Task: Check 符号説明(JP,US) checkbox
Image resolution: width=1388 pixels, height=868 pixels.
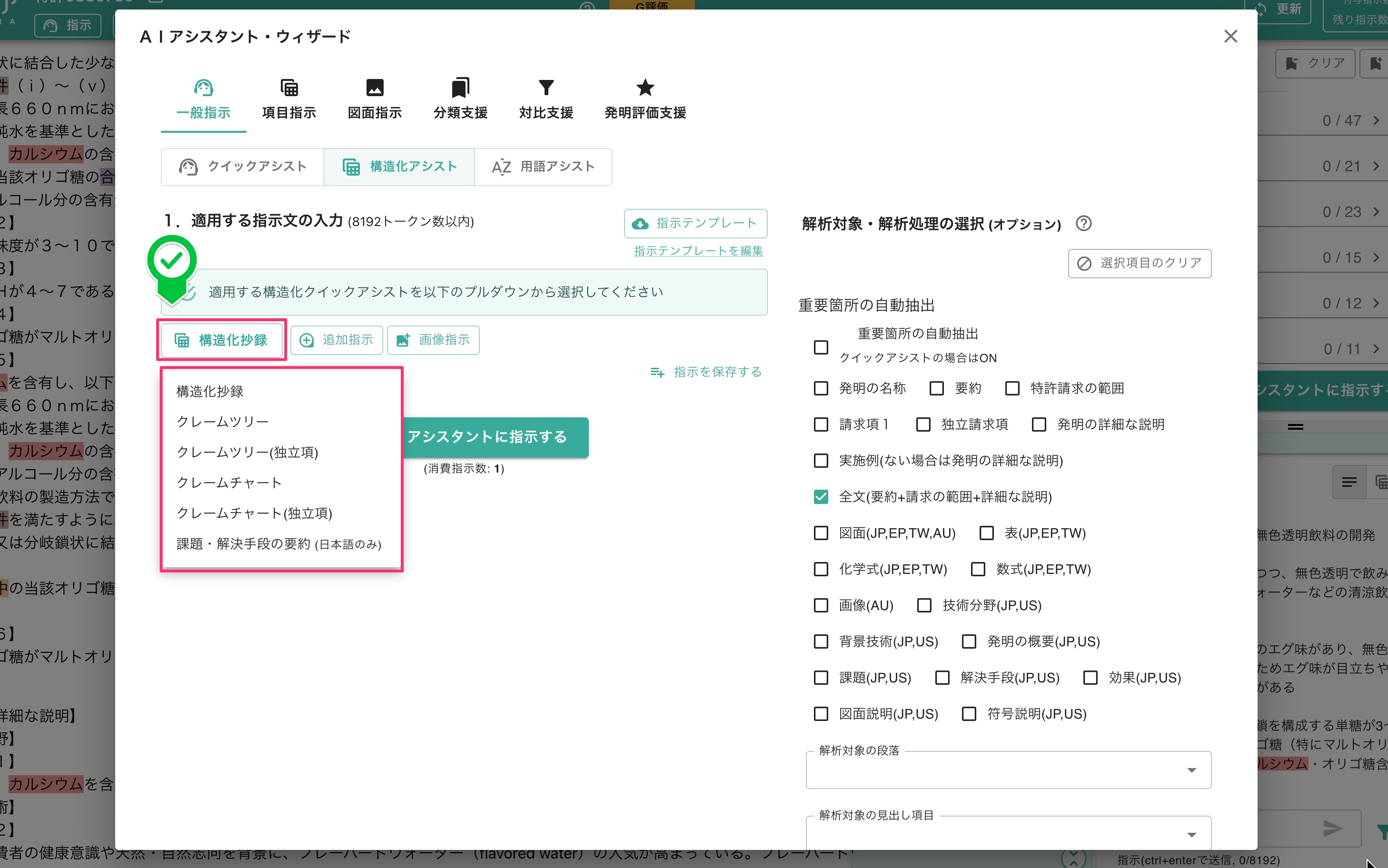Action: [969, 714]
